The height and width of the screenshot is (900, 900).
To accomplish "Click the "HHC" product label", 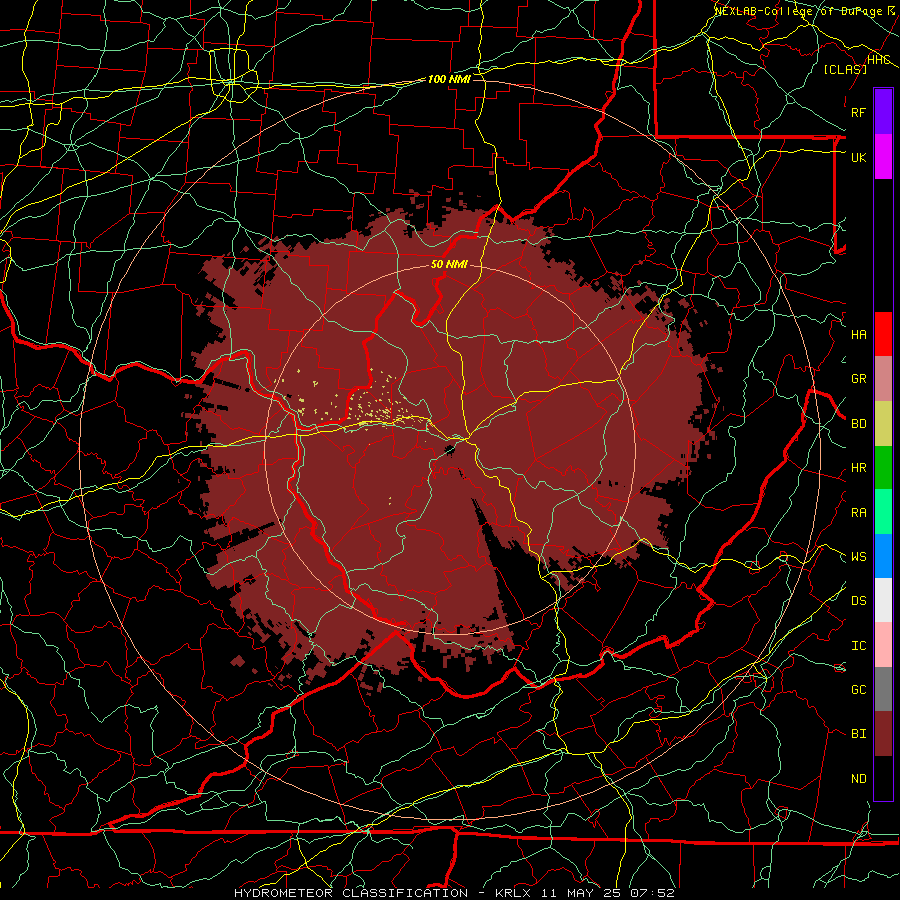I will point(878,60).
